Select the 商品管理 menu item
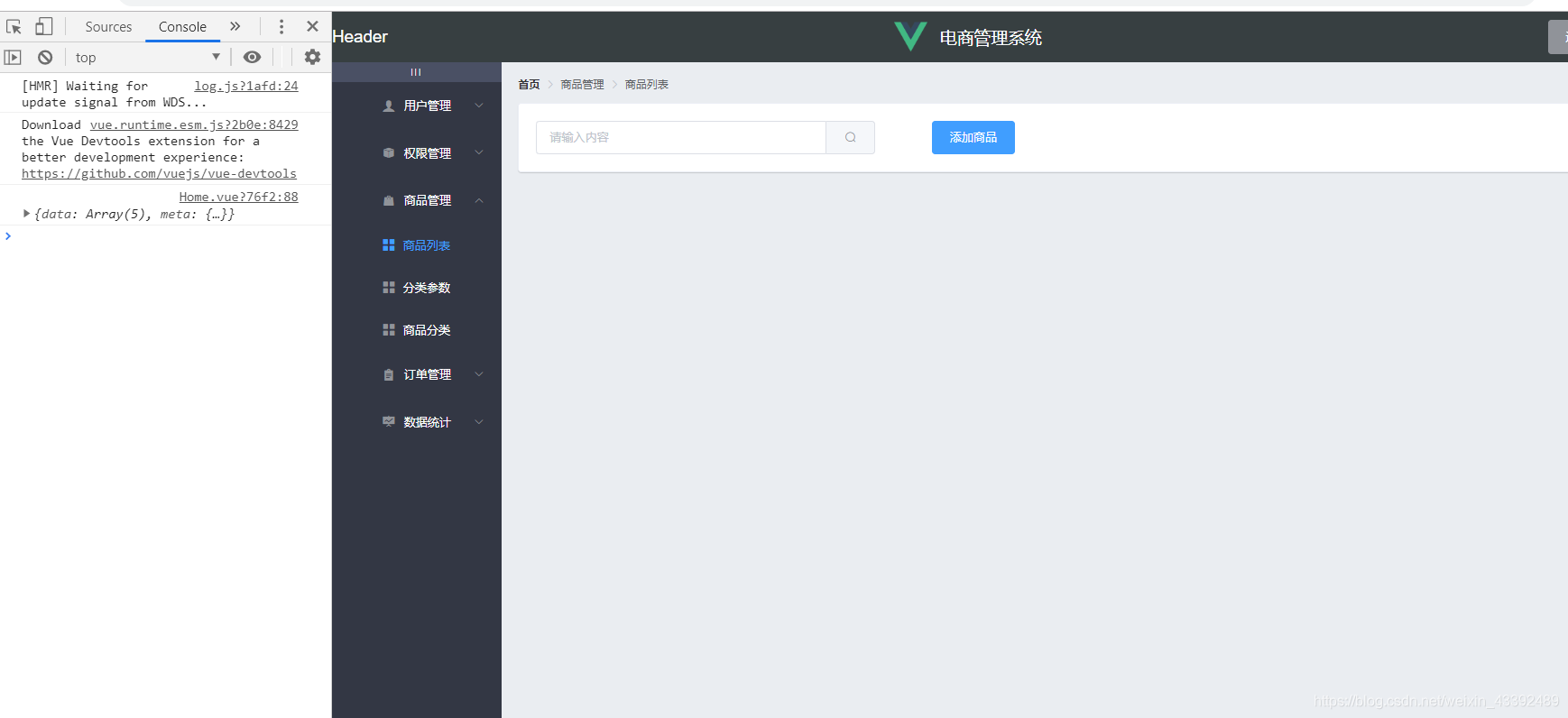1568x718 pixels. [x=417, y=200]
